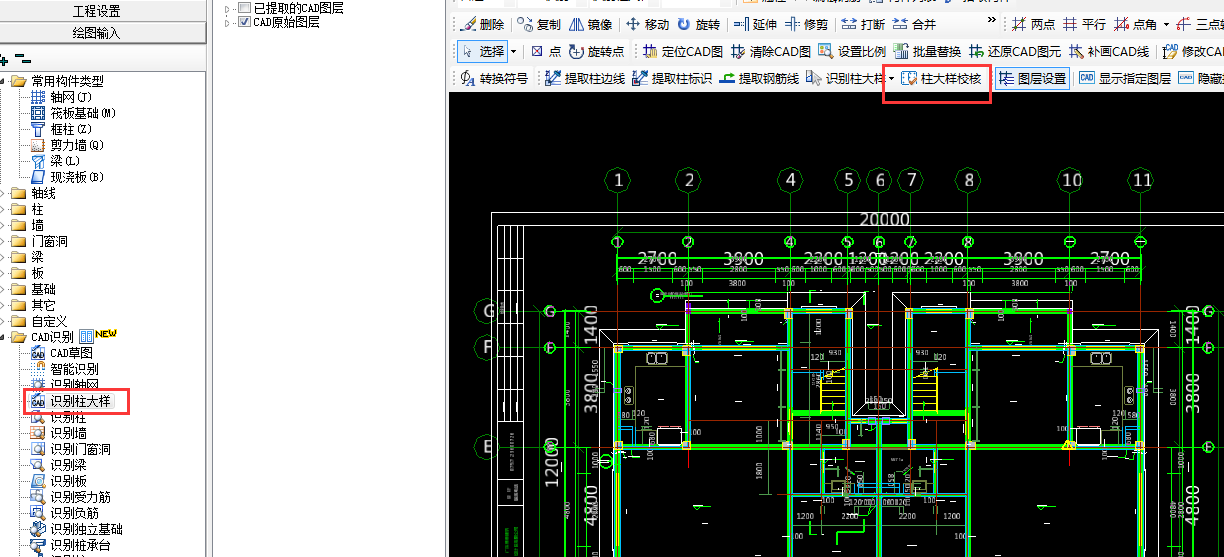Click 还原CAD图元 toolbar button

pyautogui.click(x=1016, y=51)
